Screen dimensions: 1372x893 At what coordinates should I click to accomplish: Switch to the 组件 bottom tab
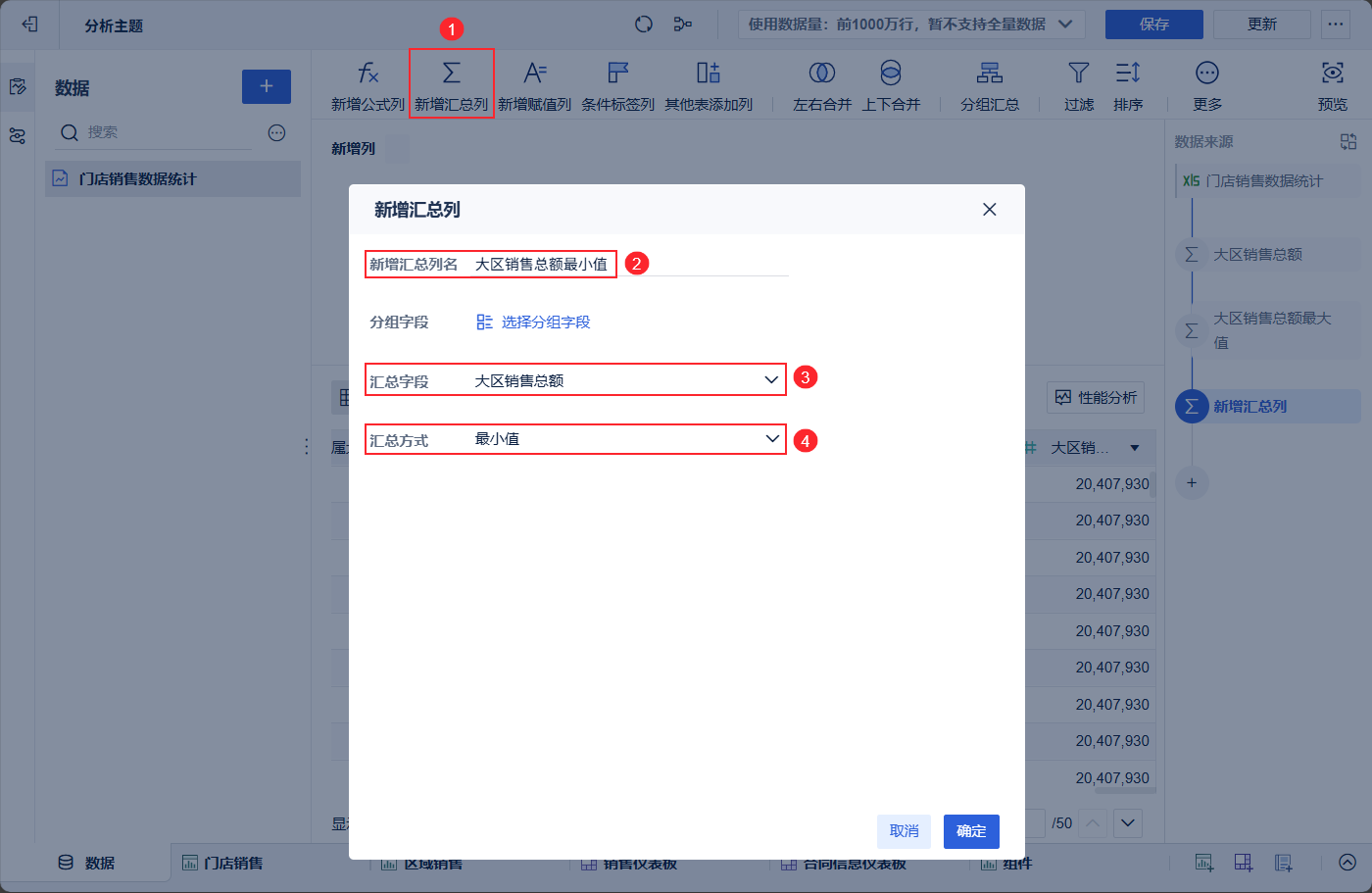(1005, 864)
